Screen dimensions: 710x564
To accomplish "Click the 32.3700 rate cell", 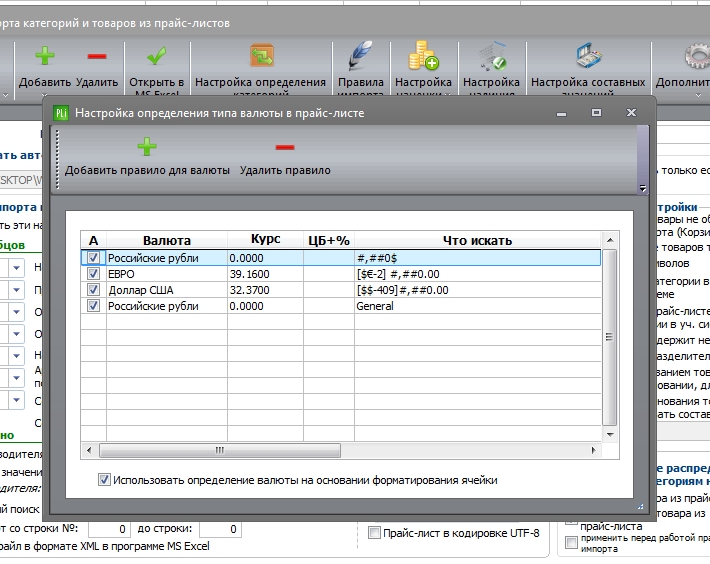I will point(265,290).
